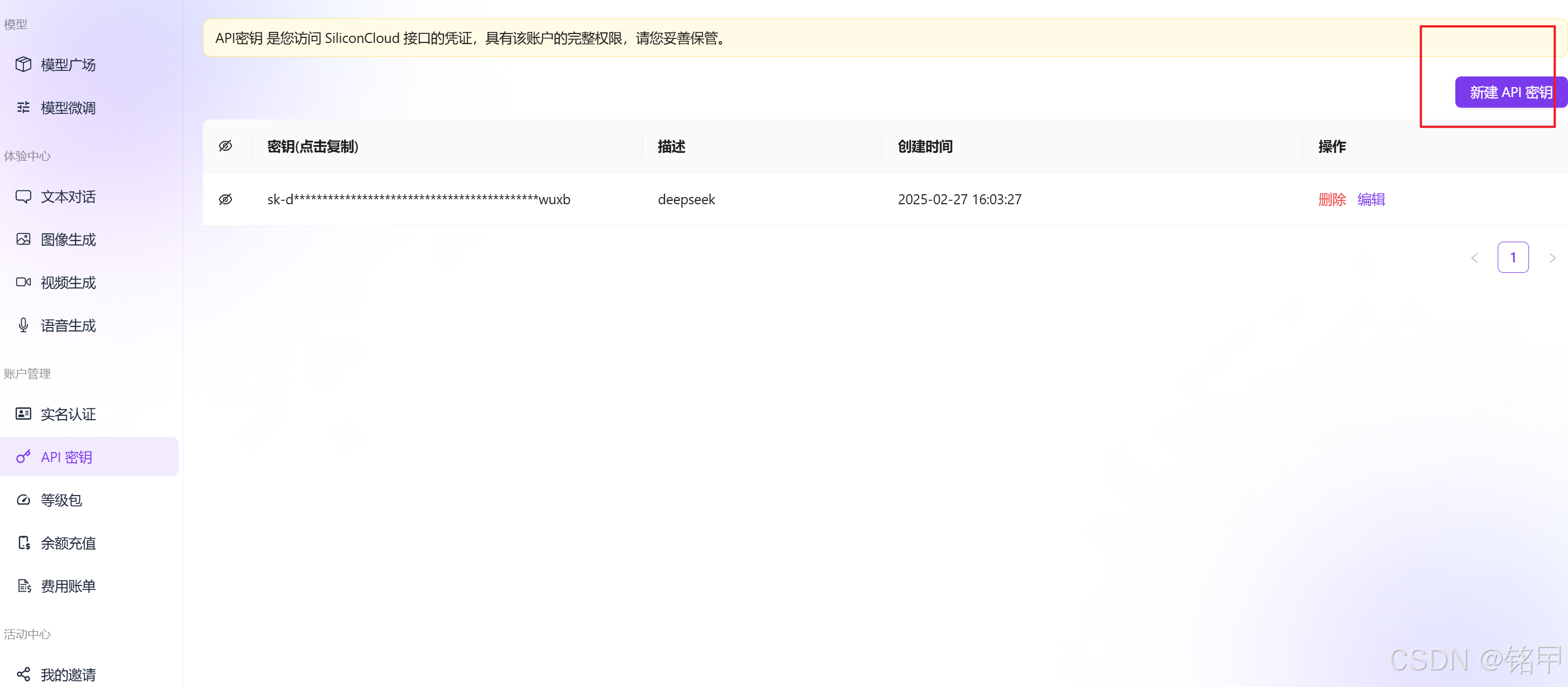Show the deepseek key via eye icon
The height and width of the screenshot is (687, 1568).
click(x=225, y=200)
